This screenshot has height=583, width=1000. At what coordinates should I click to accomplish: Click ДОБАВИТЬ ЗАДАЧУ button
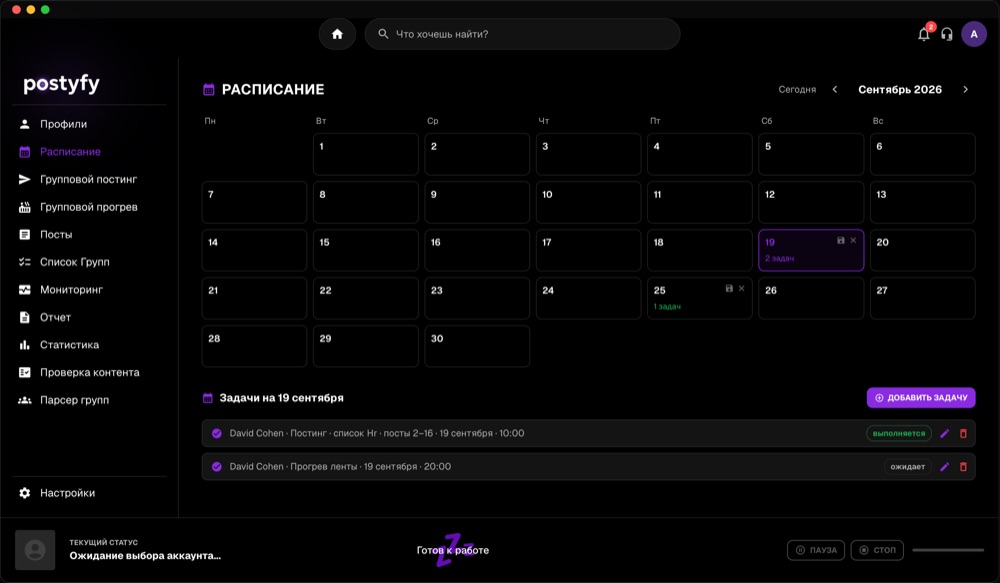(921, 397)
